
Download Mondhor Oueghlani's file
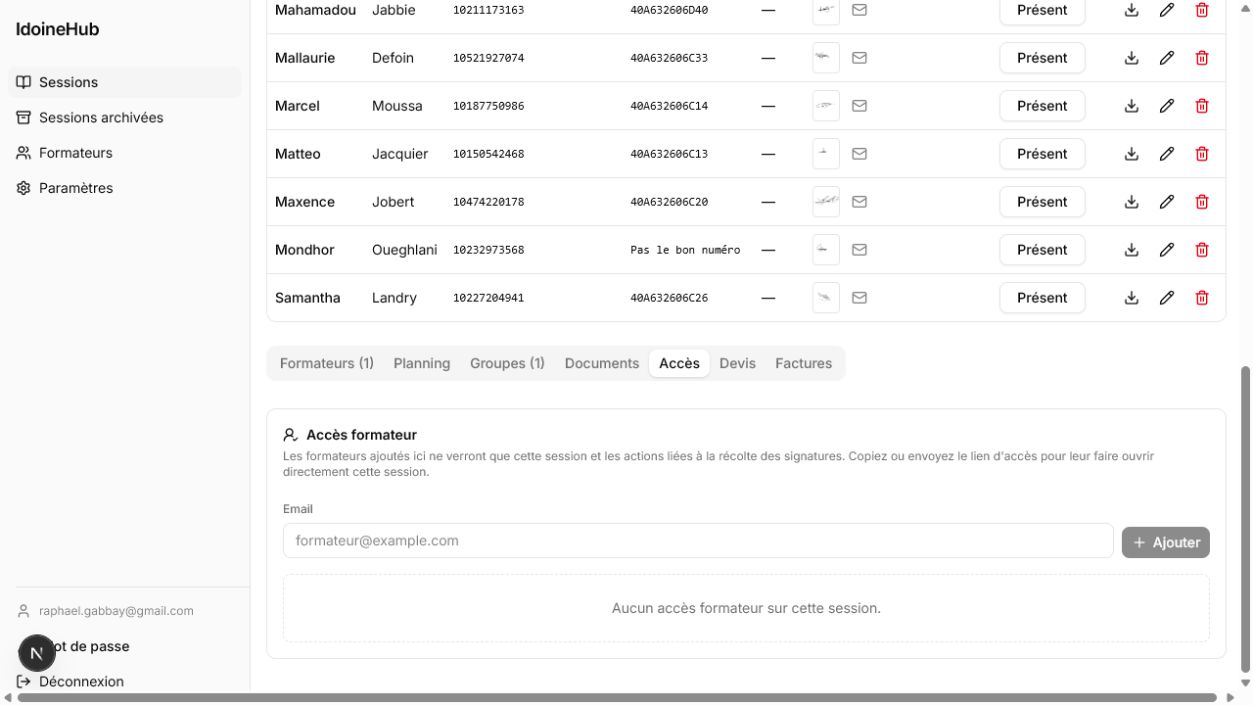point(1132,250)
